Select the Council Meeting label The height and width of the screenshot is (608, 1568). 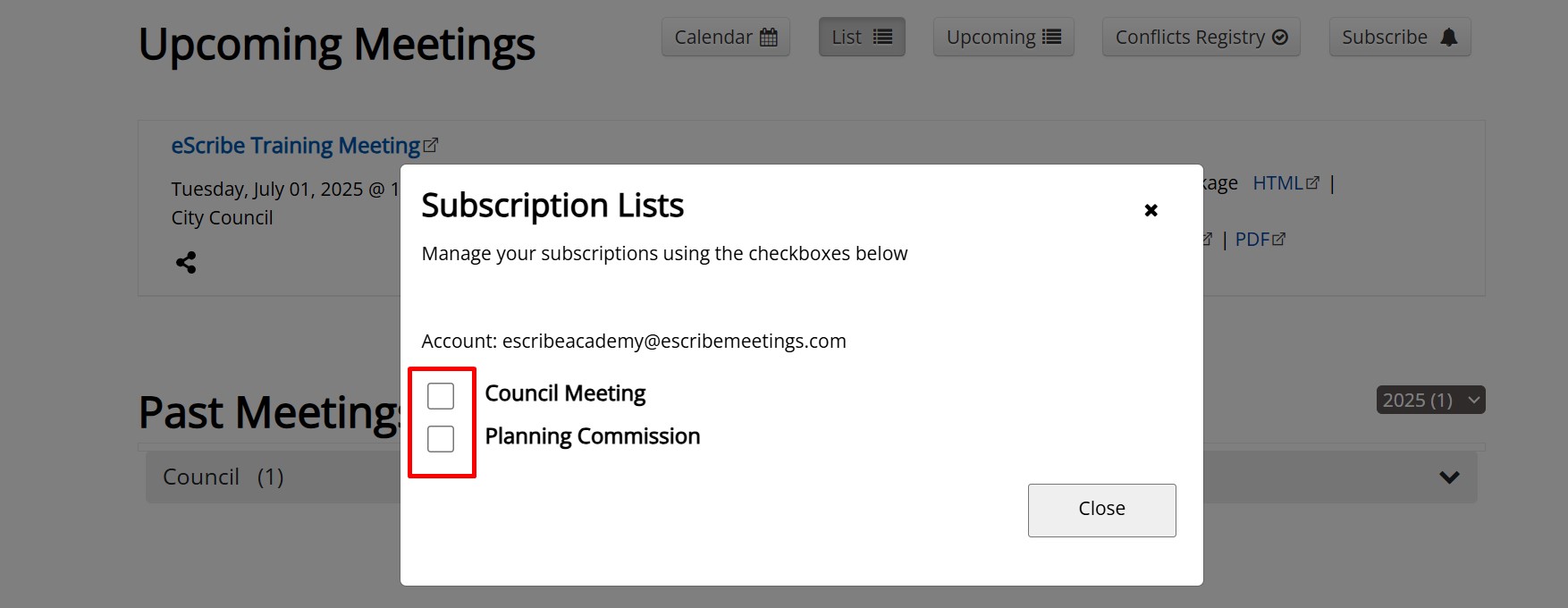[565, 393]
